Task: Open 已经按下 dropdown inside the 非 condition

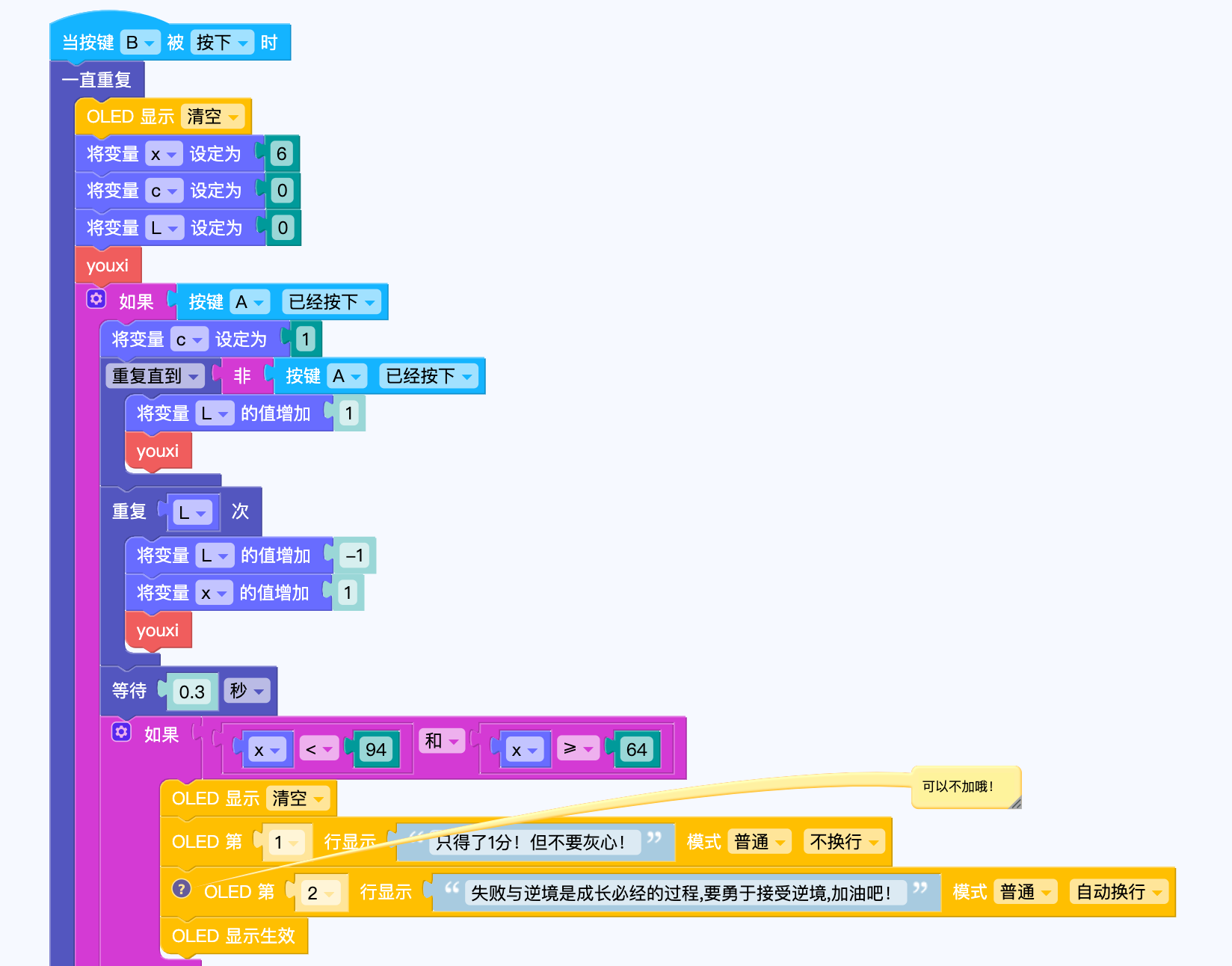Action: click(x=429, y=376)
